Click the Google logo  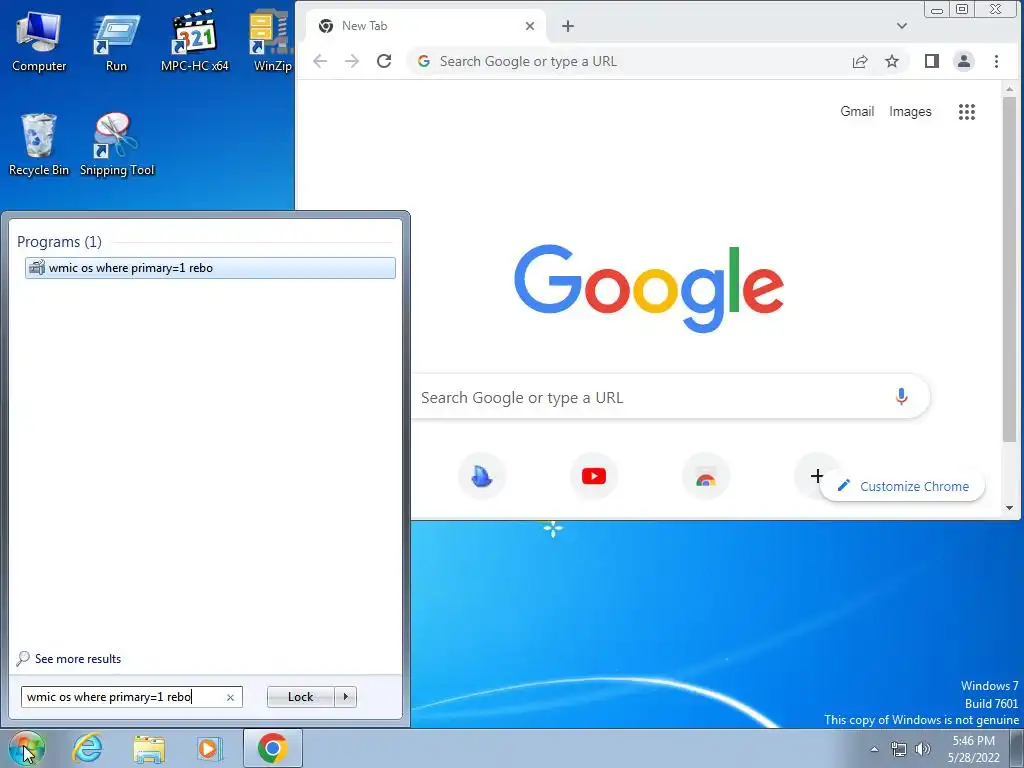[x=649, y=288]
